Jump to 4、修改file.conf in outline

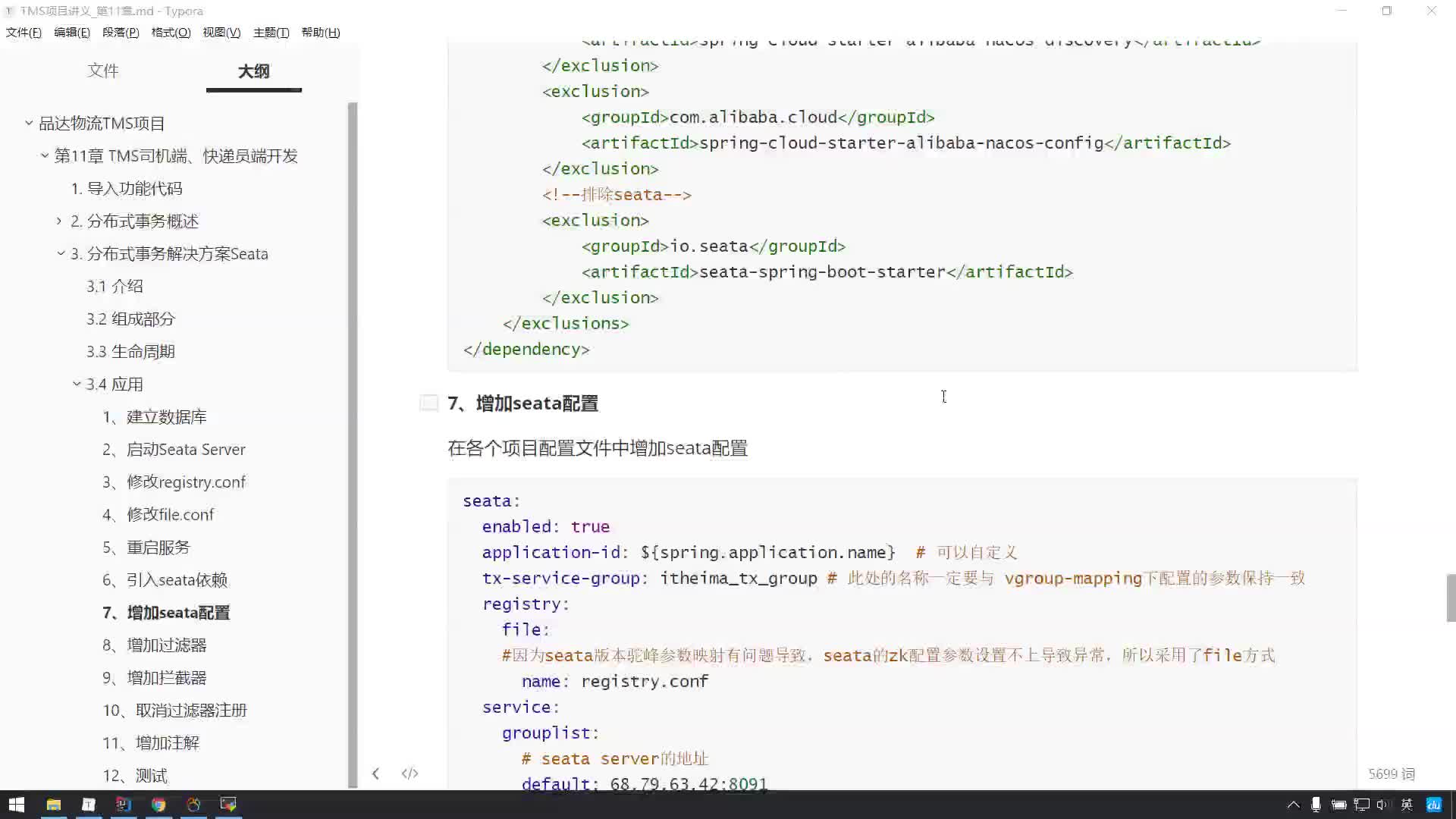(x=158, y=514)
